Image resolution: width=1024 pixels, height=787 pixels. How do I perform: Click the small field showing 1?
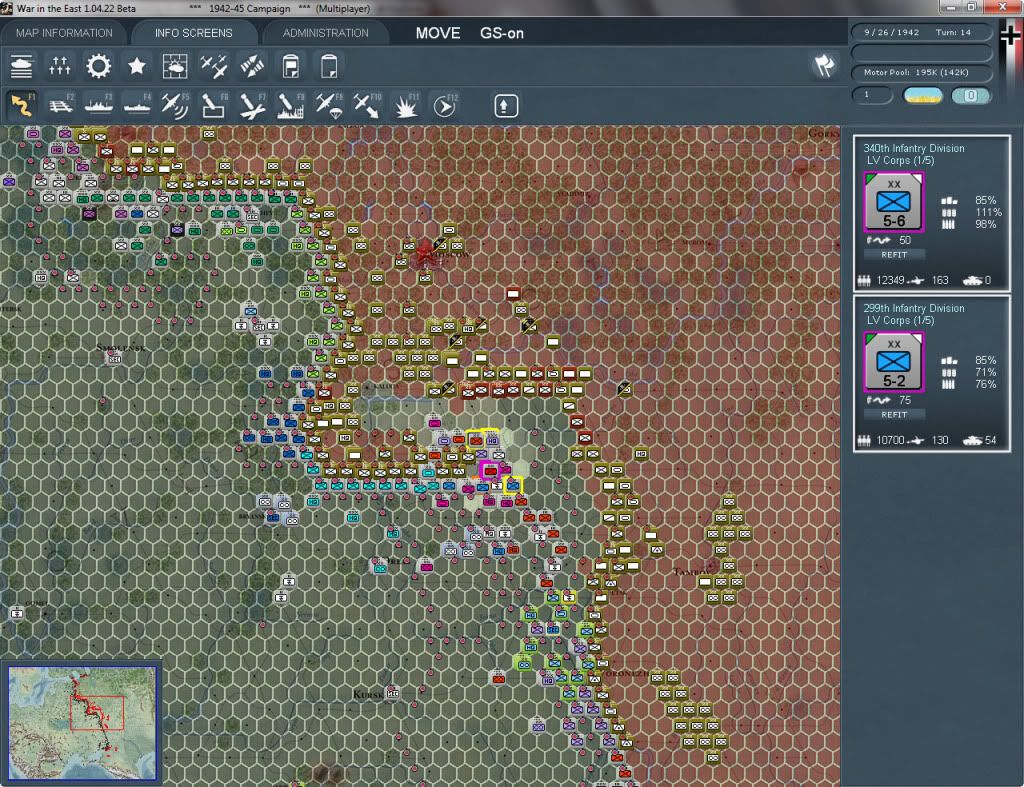(872, 95)
